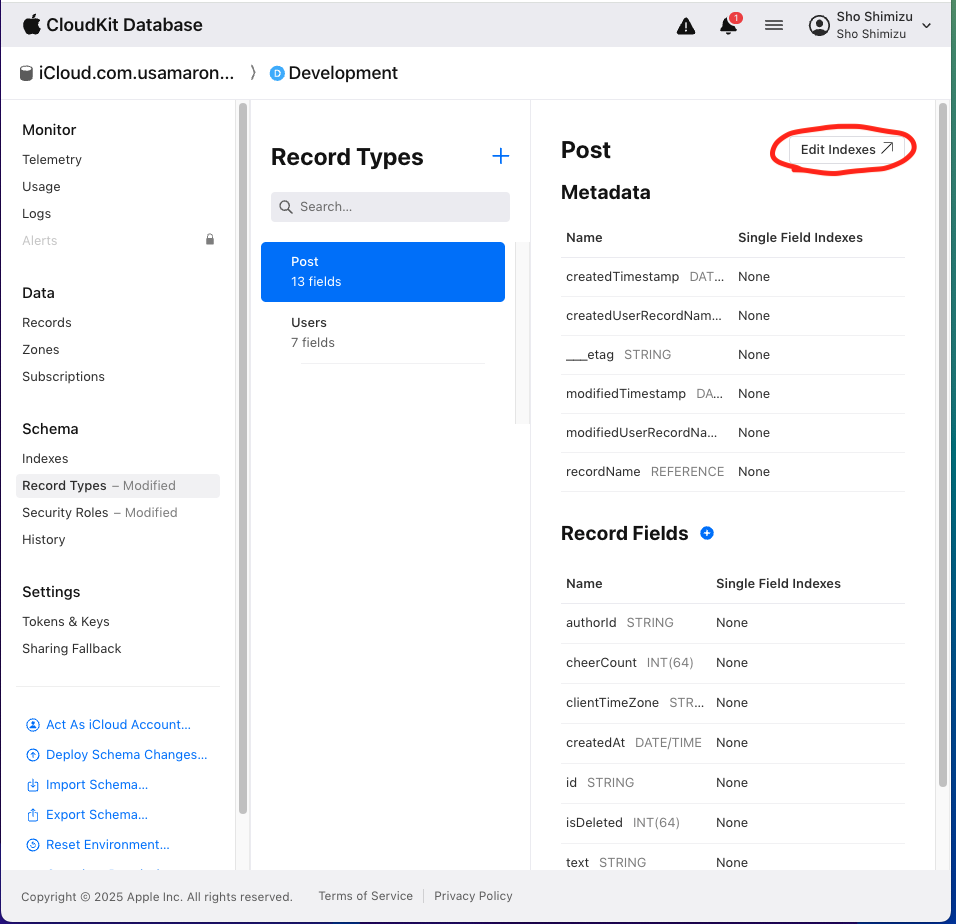
Task: Open the Development environment dropdown
Action: tap(342, 73)
